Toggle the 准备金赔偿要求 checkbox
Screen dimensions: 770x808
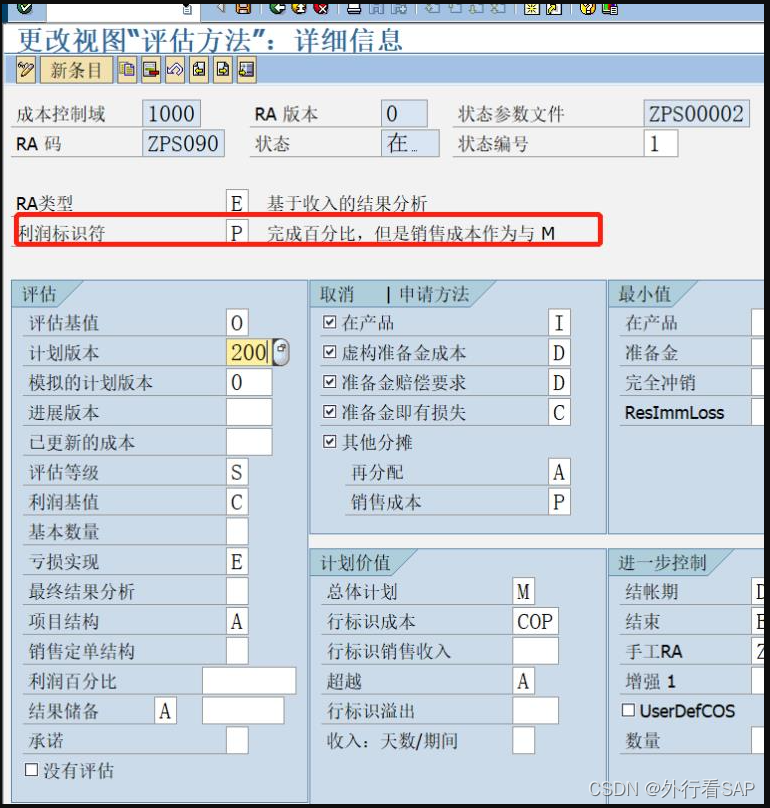pos(329,382)
